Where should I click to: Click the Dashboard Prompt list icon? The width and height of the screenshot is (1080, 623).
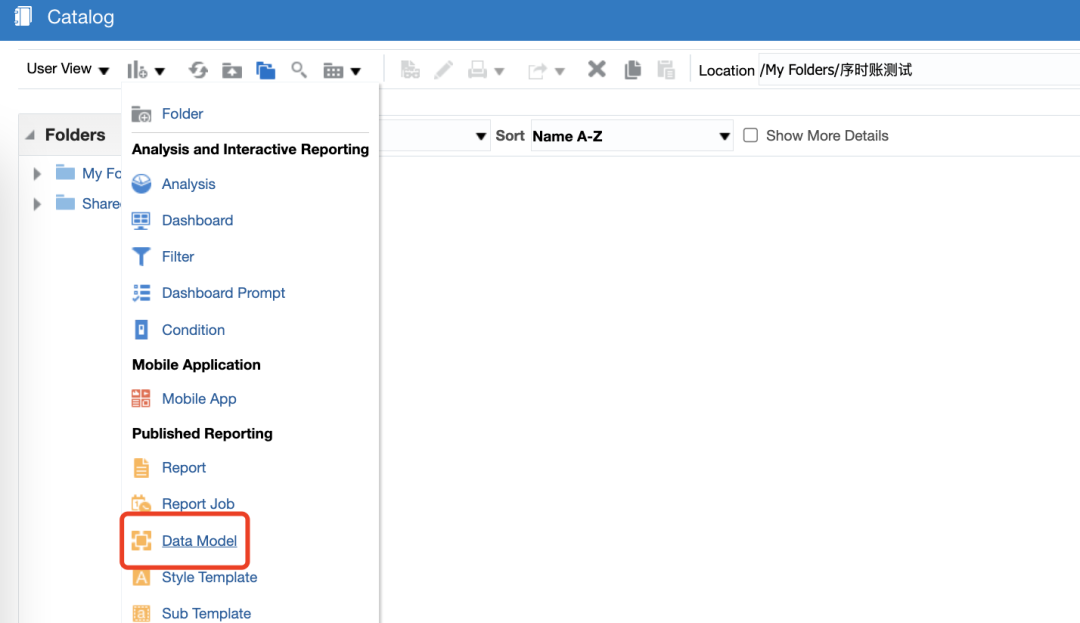click(141, 293)
